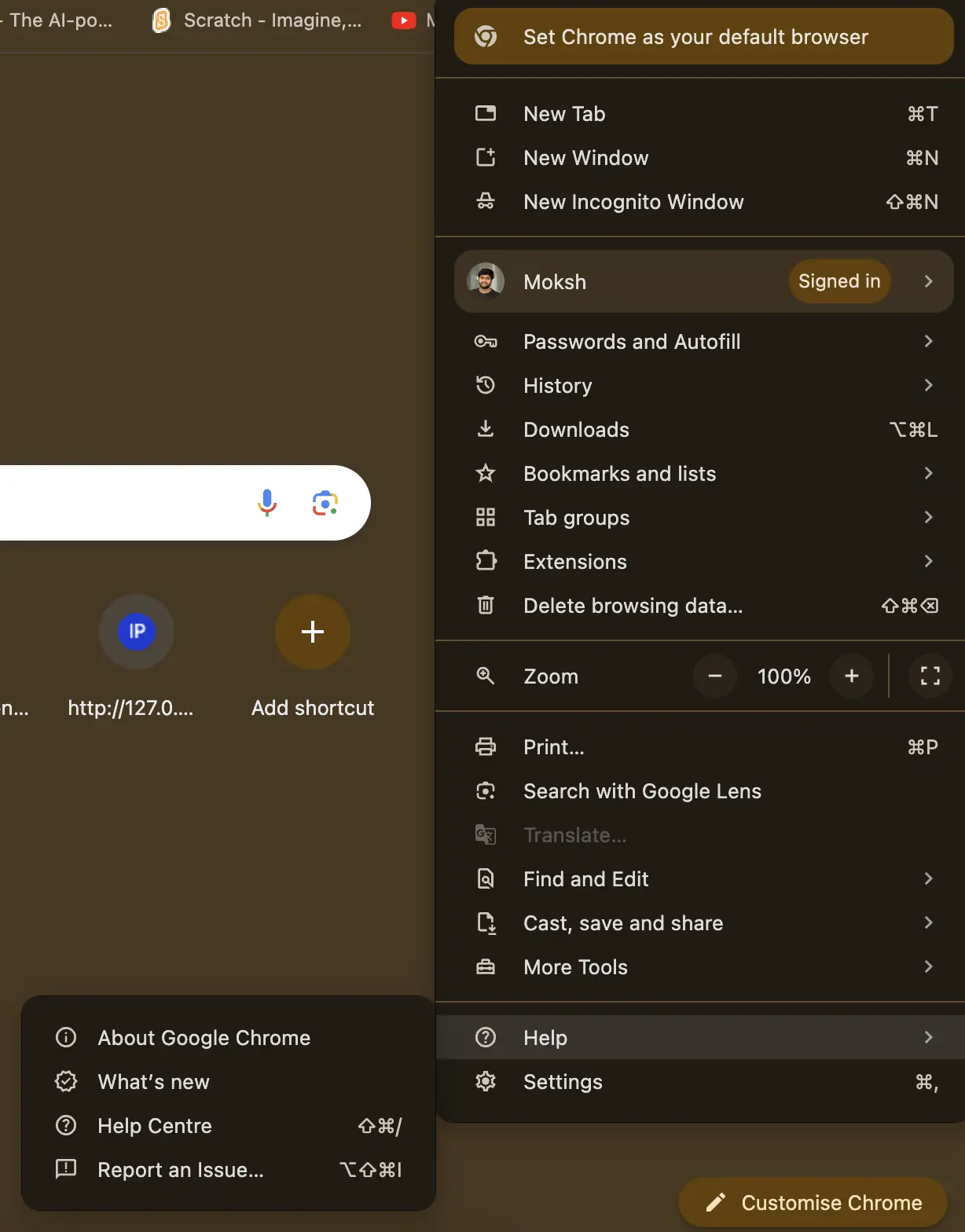The height and width of the screenshot is (1232, 965).
Task: Click the About Google Chrome info icon
Action: pyautogui.click(x=66, y=1038)
